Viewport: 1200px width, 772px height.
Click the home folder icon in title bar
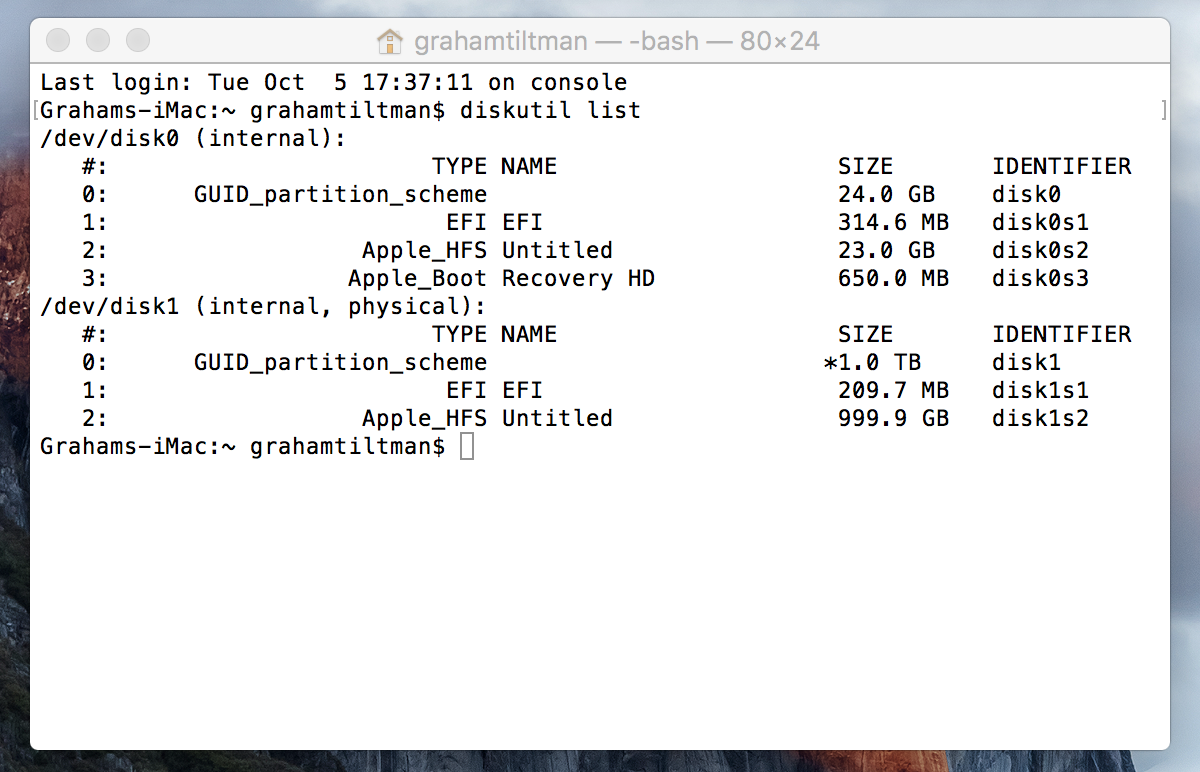point(389,41)
